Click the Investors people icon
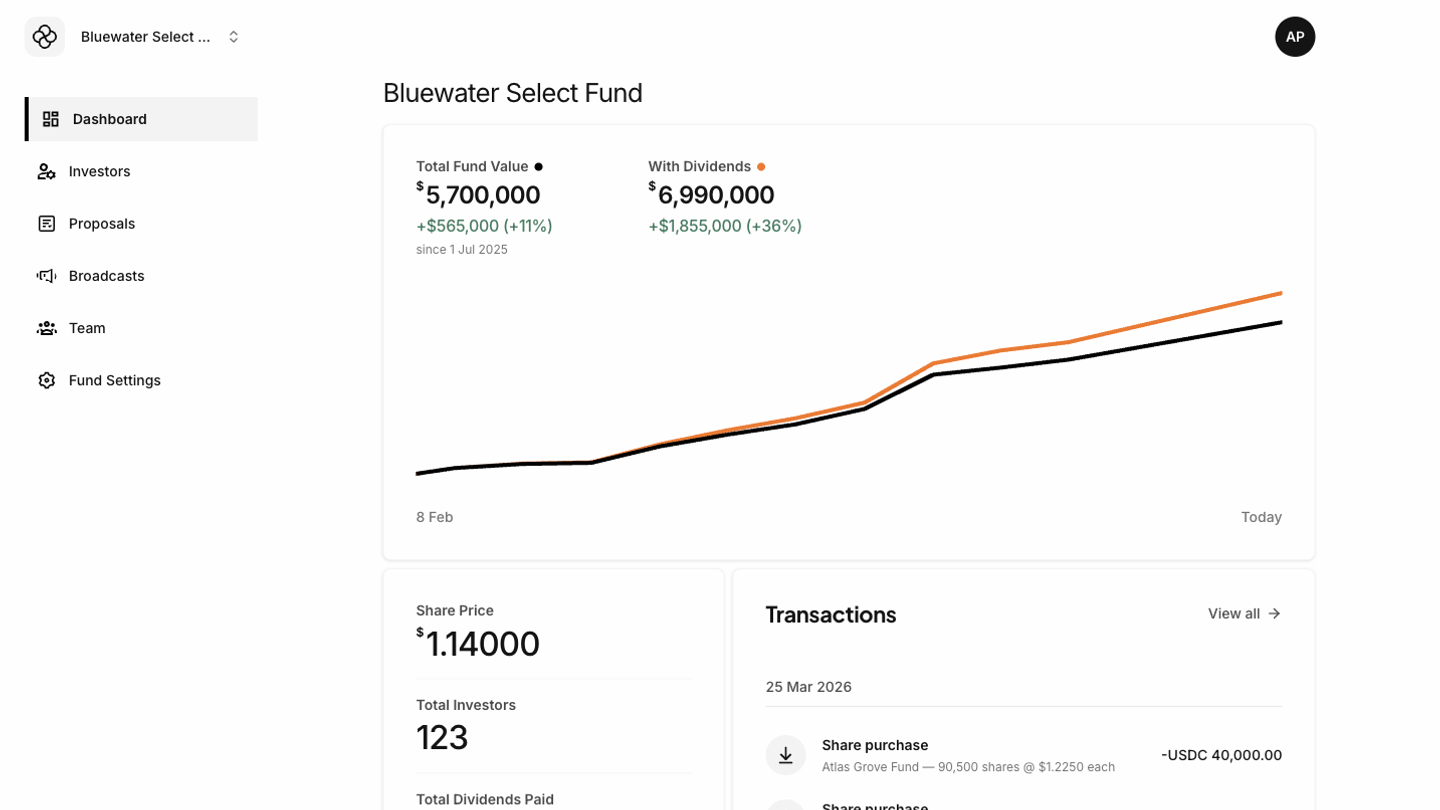This screenshot has width=1440, height=810. [46, 171]
